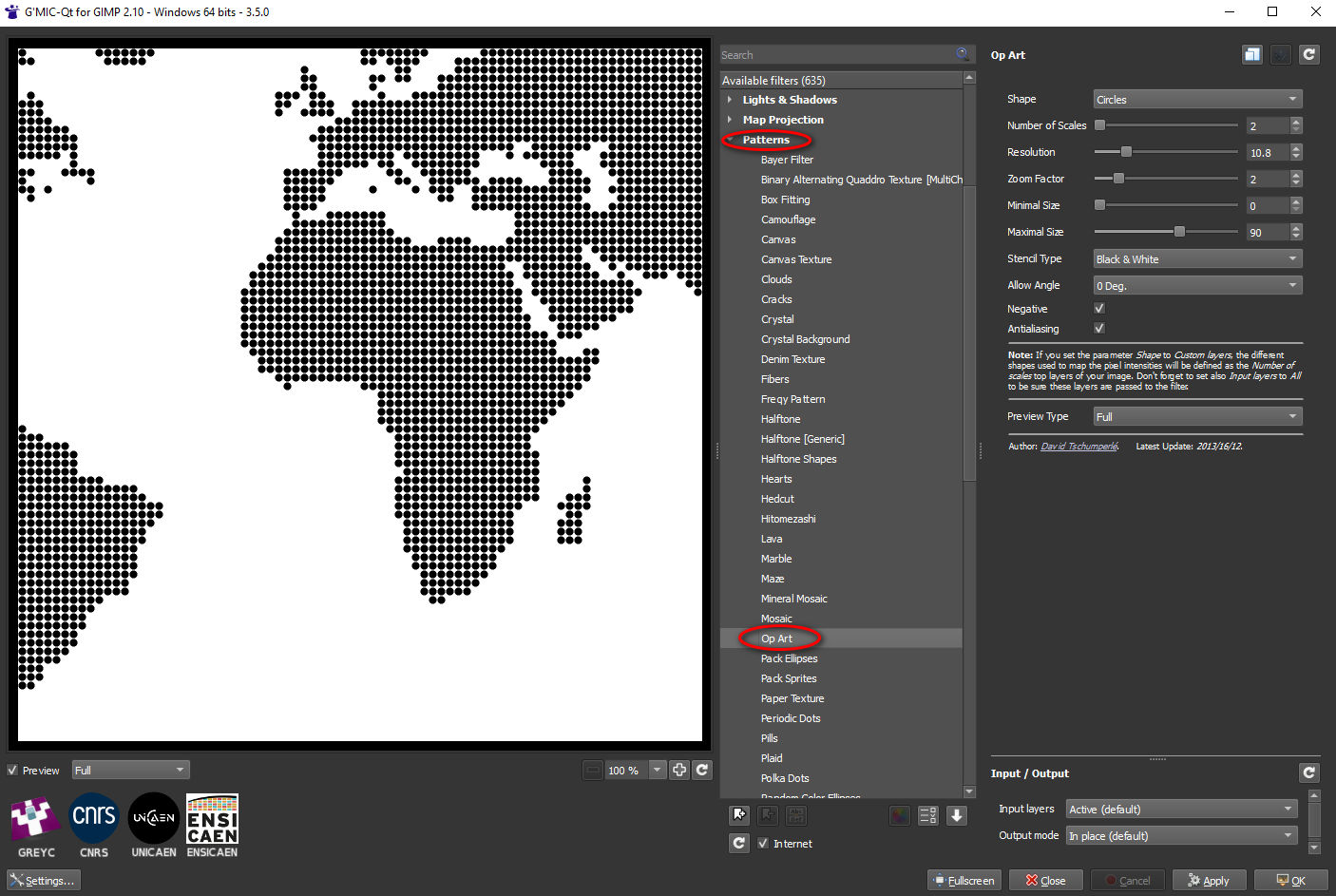Image resolution: width=1336 pixels, height=896 pixels.
Task: Click the refresh icon beside the Internet checkbox
Action: [x=739, y=843]
